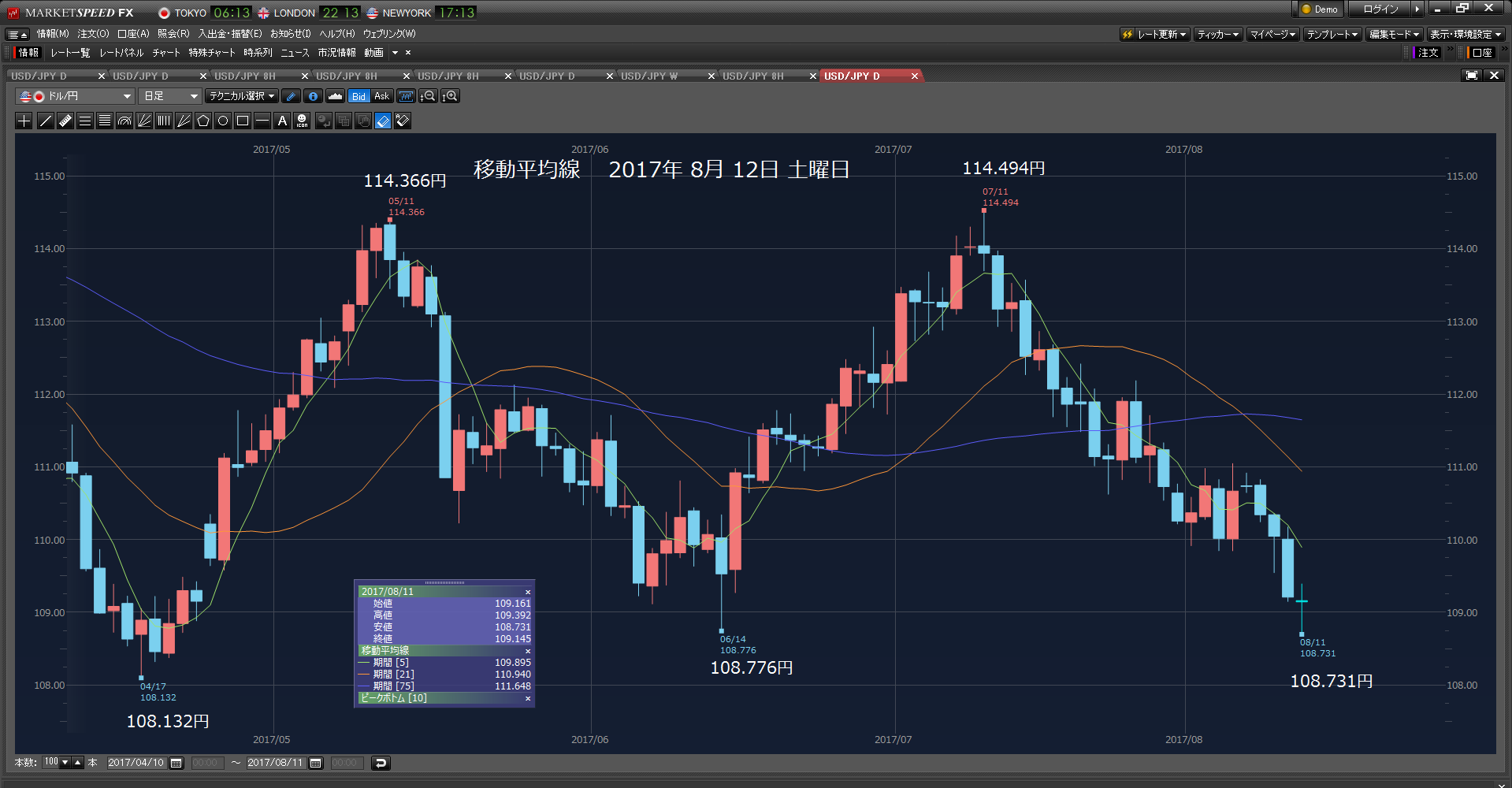Select the three horizontal lines drawing tool
The image size is (1512, 788).
[x=85, y=121]
